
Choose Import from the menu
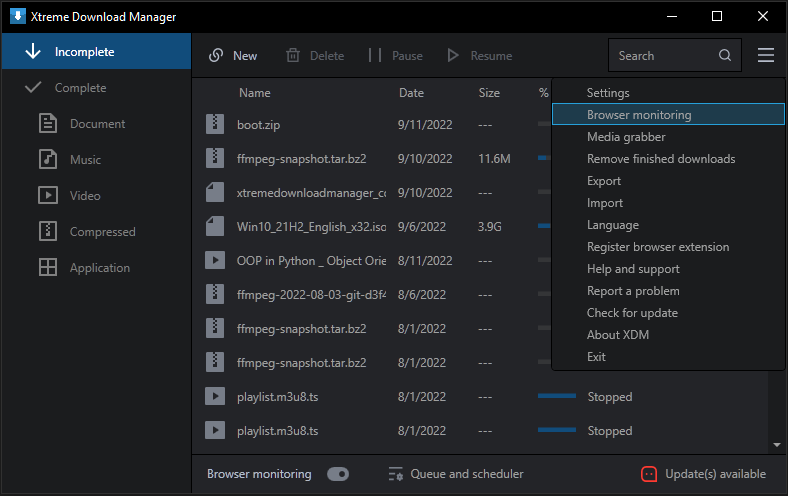pos(668,203)
